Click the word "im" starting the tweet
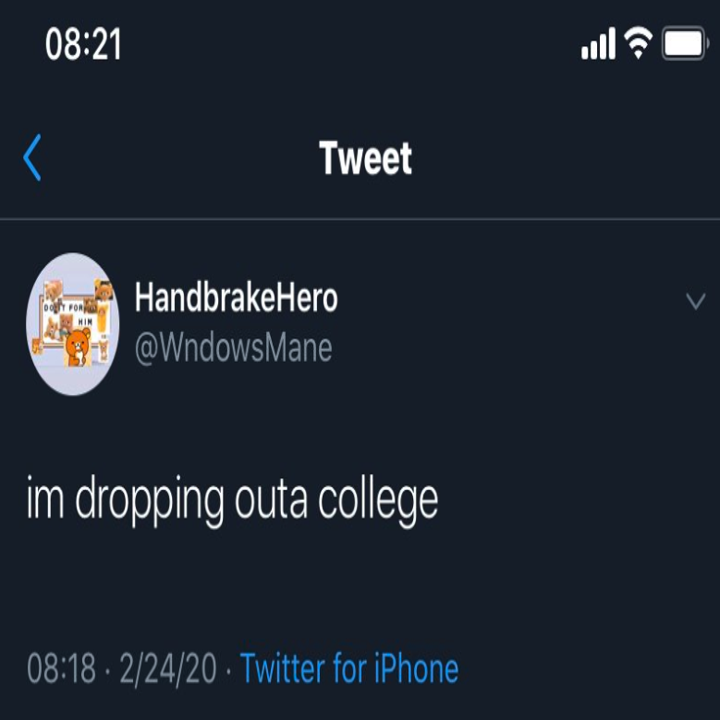 click(x=45, y=501)
